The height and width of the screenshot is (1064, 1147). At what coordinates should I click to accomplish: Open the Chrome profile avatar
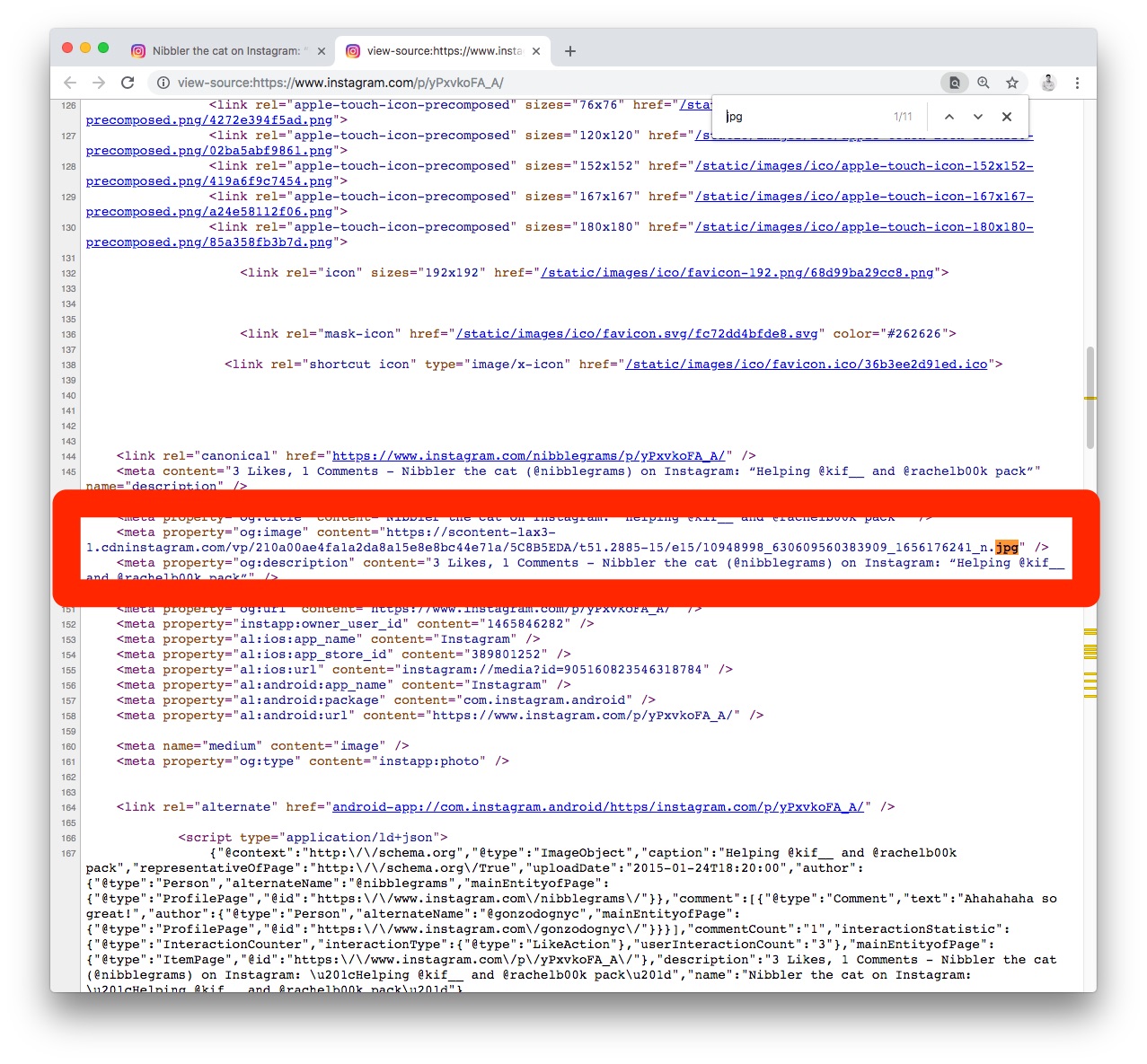(1048, 83)
